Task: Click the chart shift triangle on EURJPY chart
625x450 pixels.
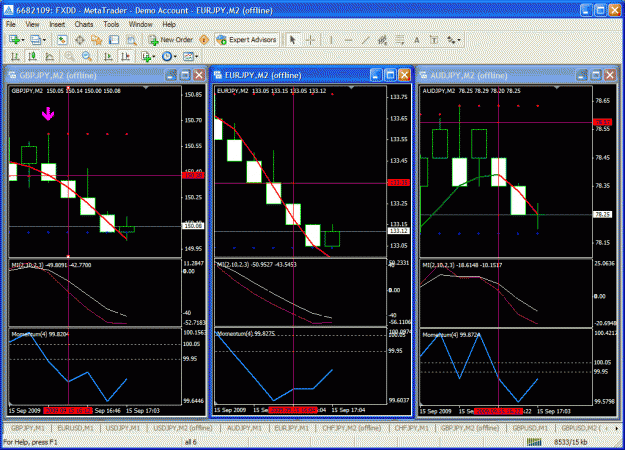Action: [351, 88]
